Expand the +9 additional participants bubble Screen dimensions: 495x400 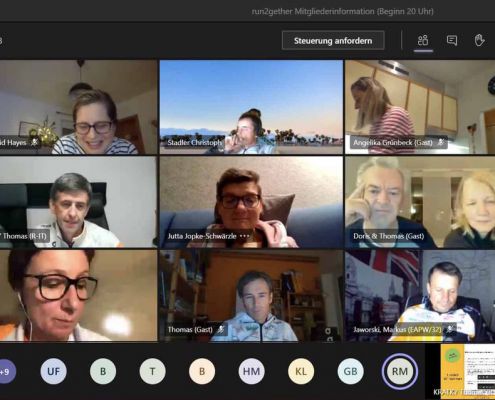[5, 371]
